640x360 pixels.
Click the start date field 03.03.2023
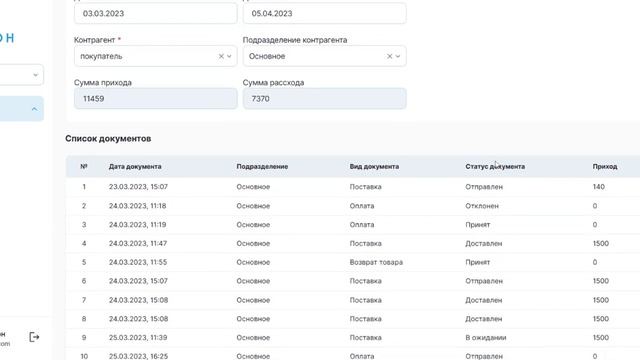[x=156, y=13]
